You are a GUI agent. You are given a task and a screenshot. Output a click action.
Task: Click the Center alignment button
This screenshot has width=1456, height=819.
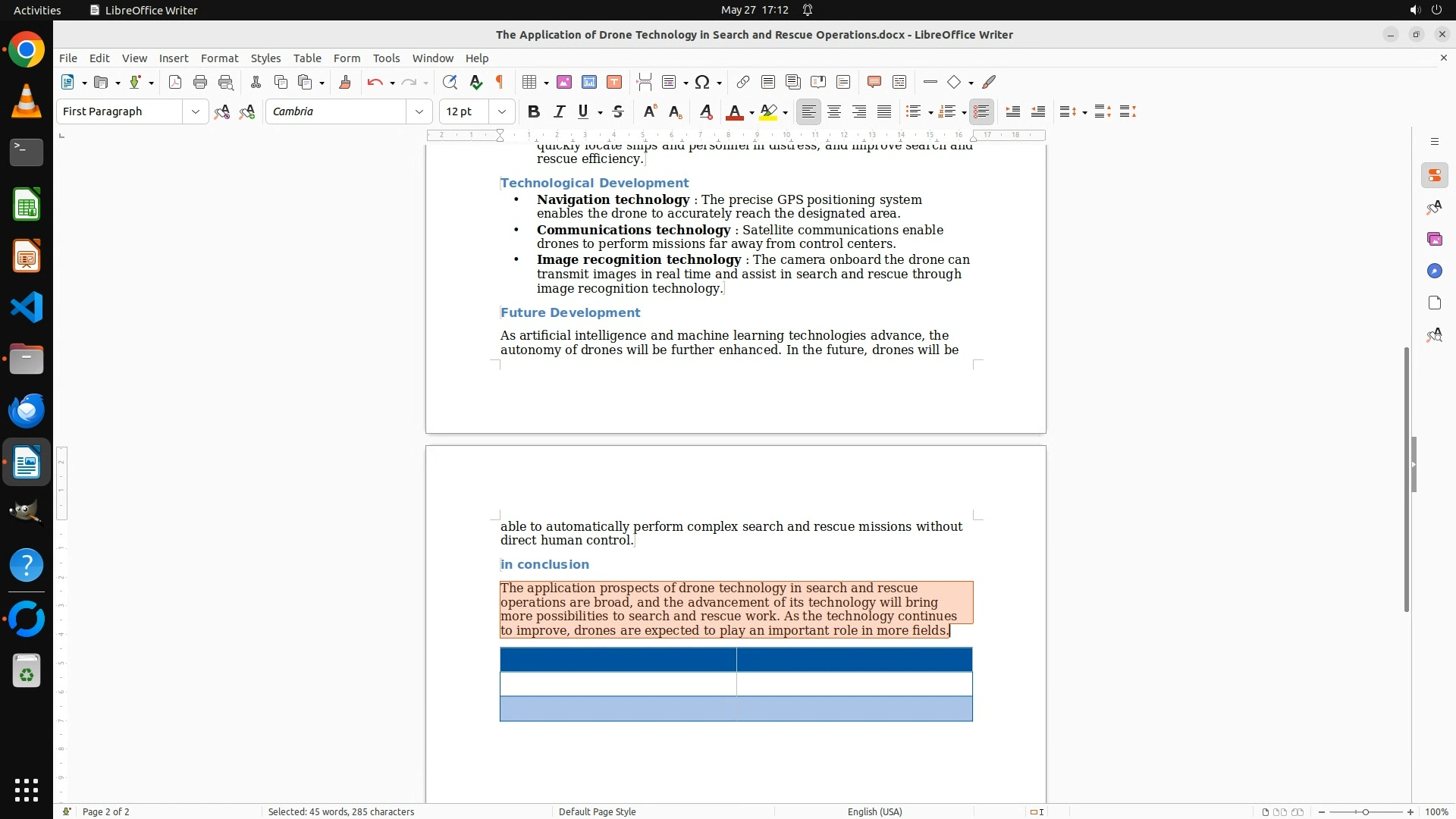[x=834, y=111]
